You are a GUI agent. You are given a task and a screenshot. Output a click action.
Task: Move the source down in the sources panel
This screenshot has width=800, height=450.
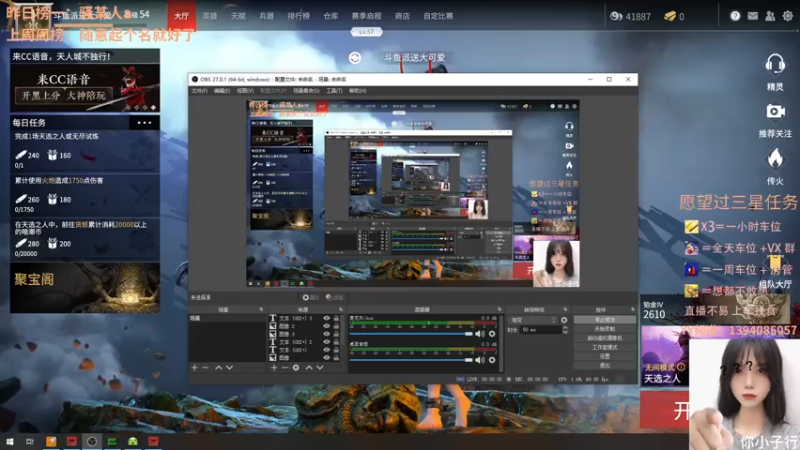pyautogui.click(x=320, y=367)
